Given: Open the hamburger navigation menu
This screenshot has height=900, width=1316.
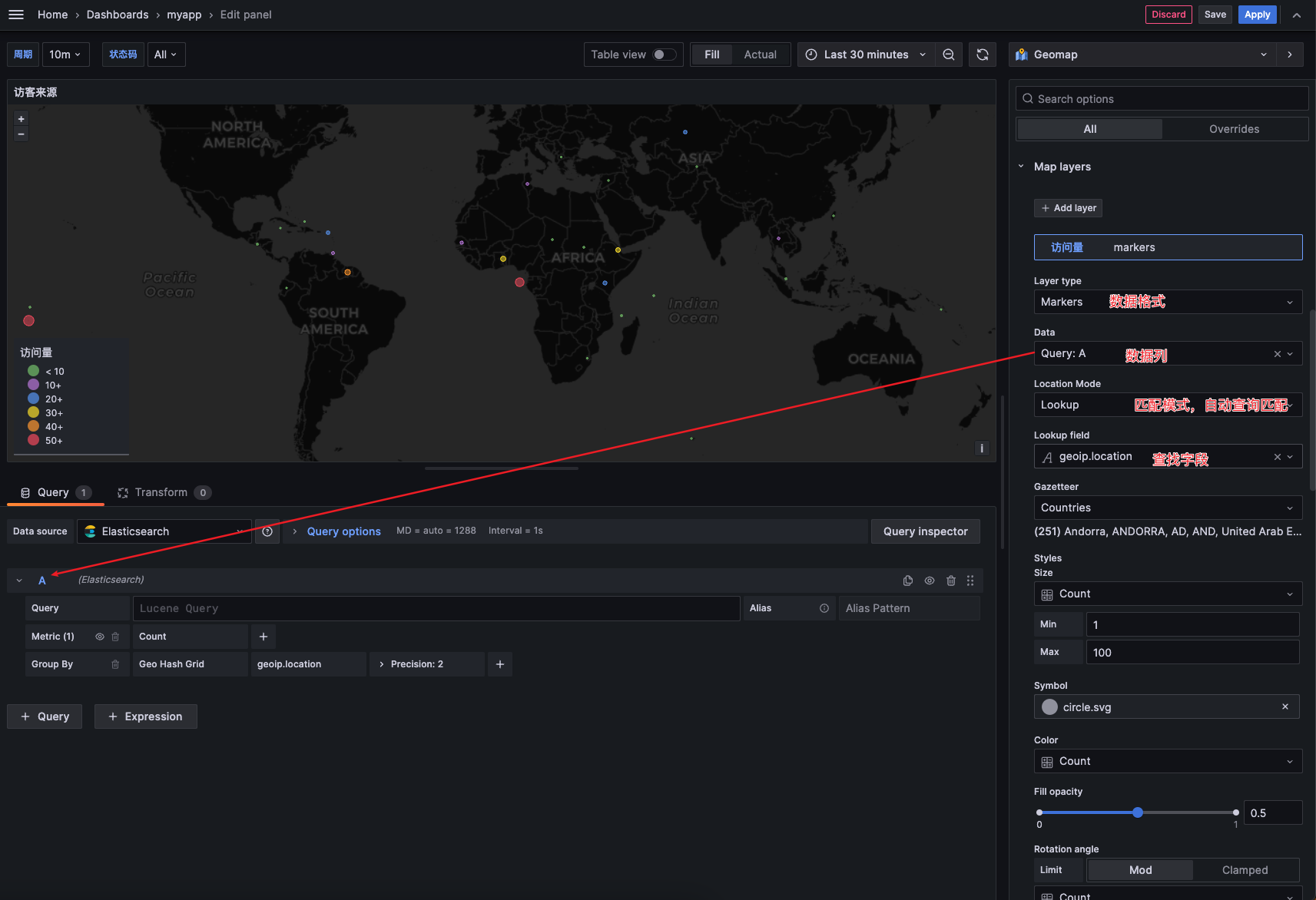Looking at the screenshot, I should pyautogui.click(x=16, y=15).
